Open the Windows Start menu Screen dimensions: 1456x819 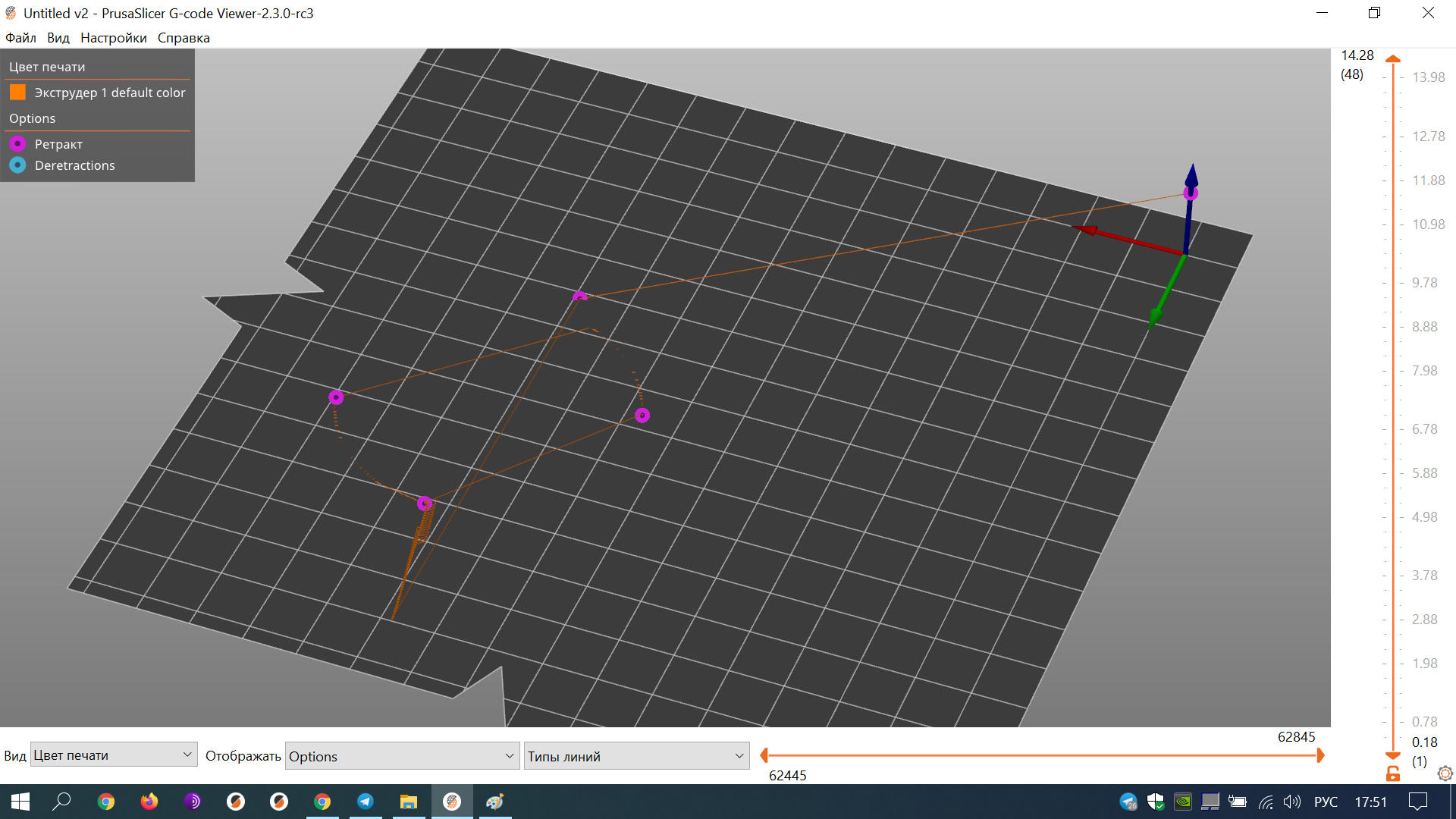pyautogui.click(x=20, y=802)
